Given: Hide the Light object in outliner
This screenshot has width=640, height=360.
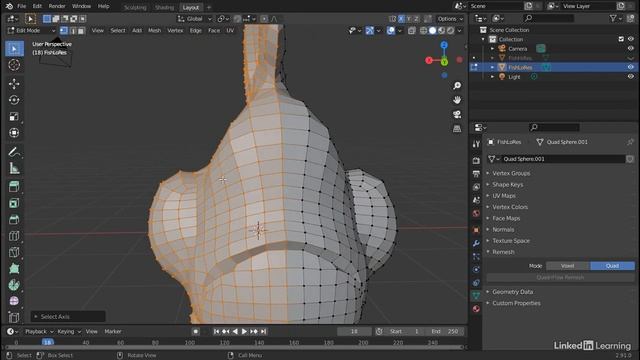Looking at the screenshot, I should 631,77.
